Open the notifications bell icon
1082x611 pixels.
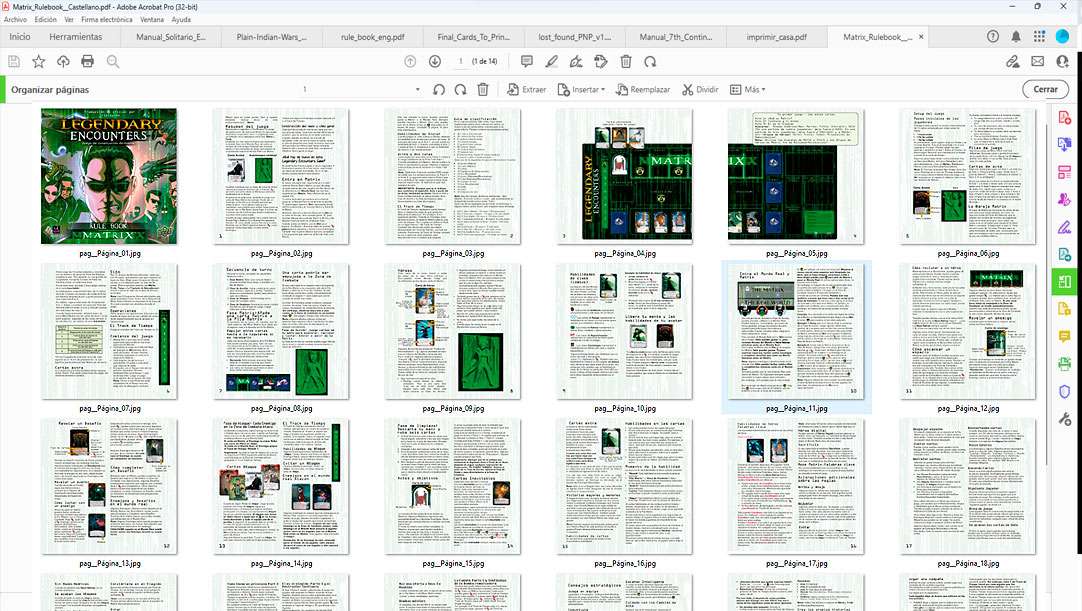pyautogui.click(x=1016, y=37)
